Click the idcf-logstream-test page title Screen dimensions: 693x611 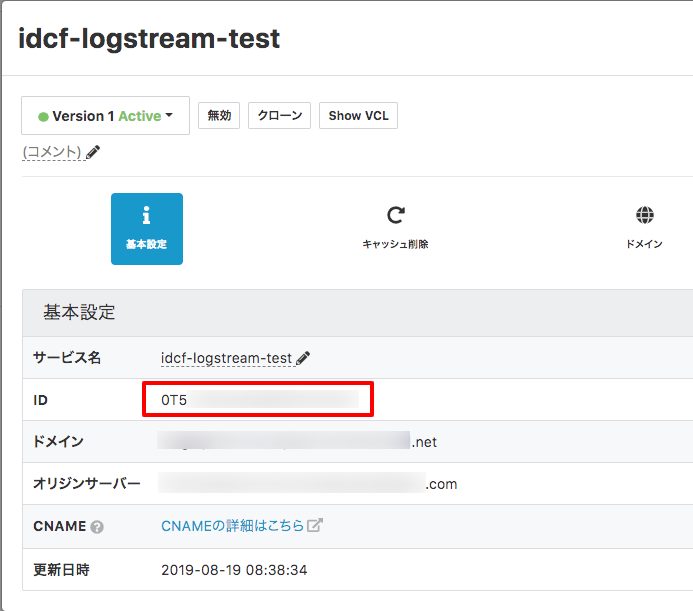[149, 39]
